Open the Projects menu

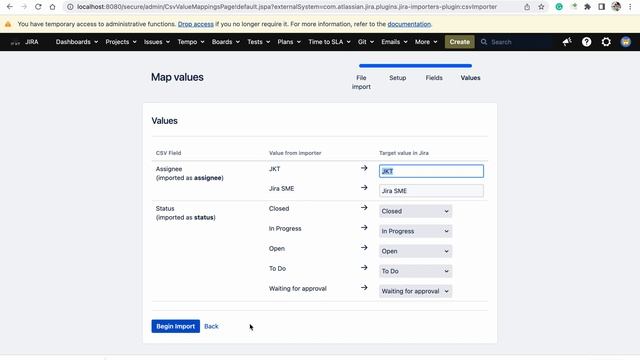[121, 42]
